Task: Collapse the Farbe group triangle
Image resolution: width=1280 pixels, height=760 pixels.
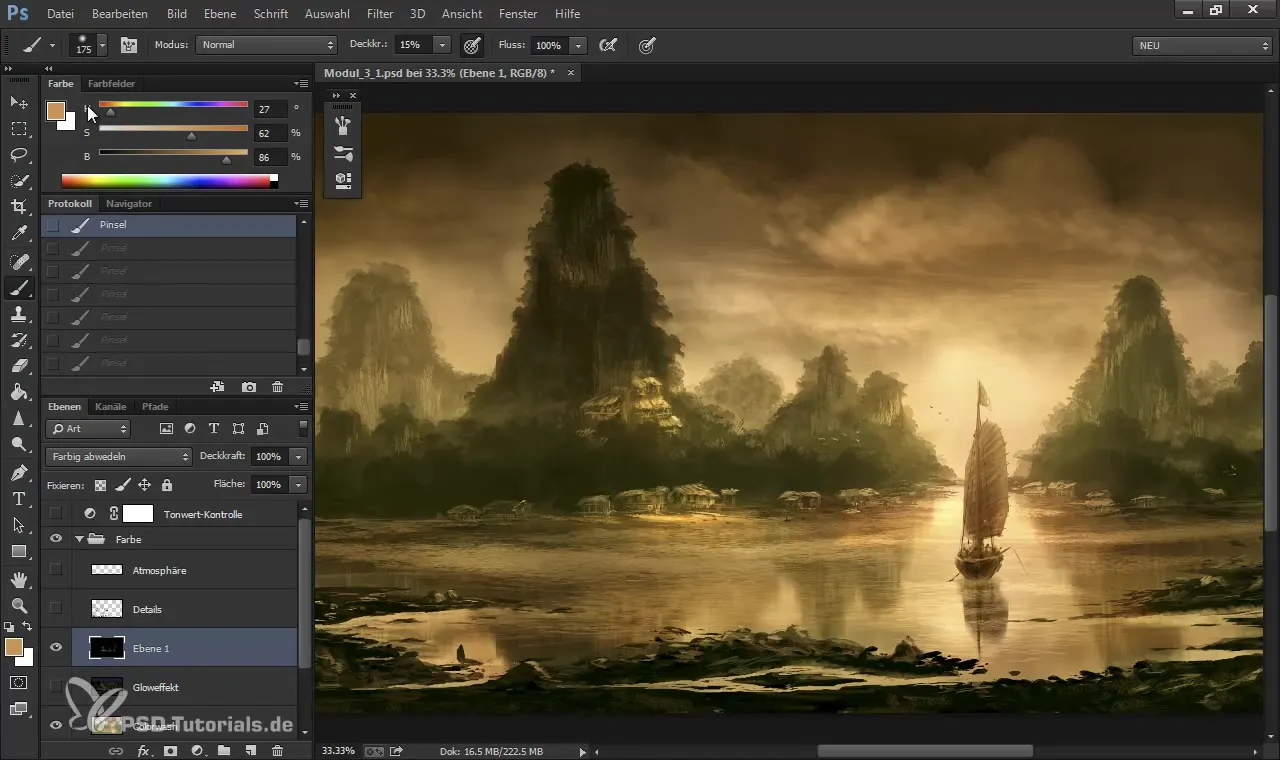Action: [x=79, y=539]
